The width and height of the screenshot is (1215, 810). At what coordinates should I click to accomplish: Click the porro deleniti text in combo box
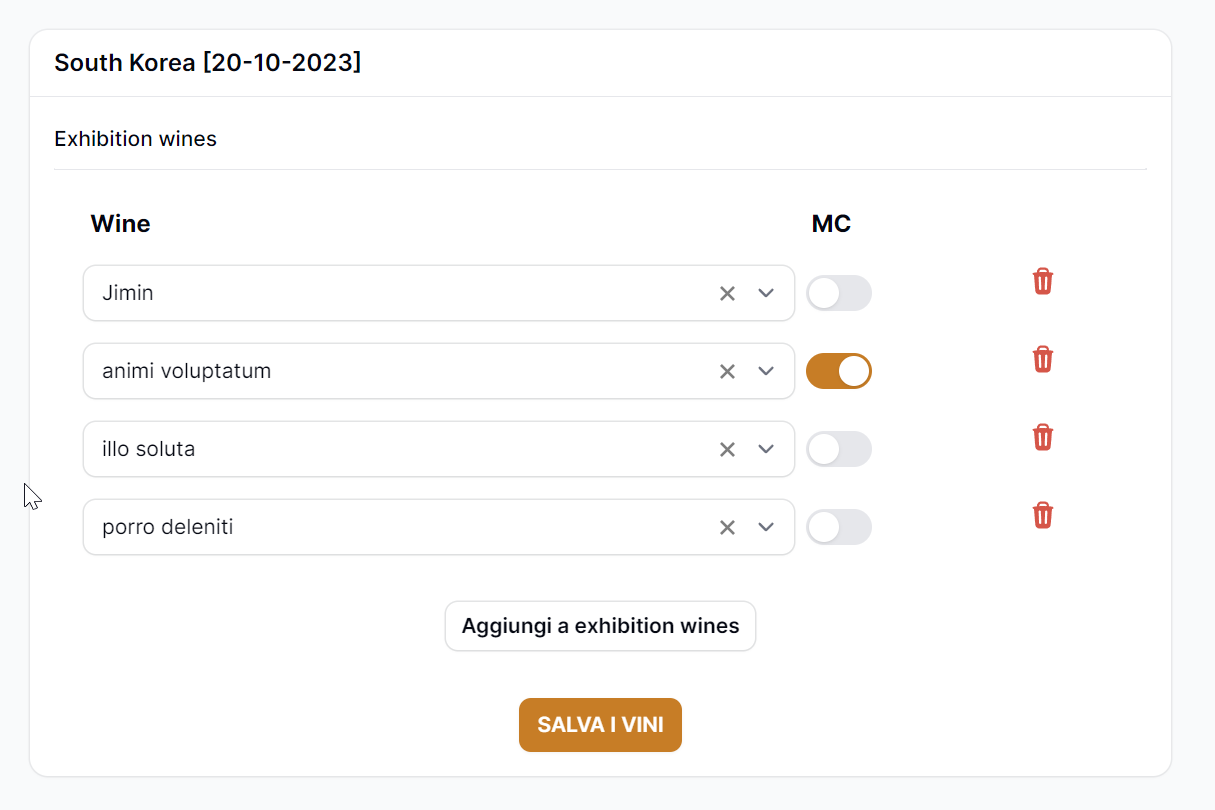click(x=168, y=527)
